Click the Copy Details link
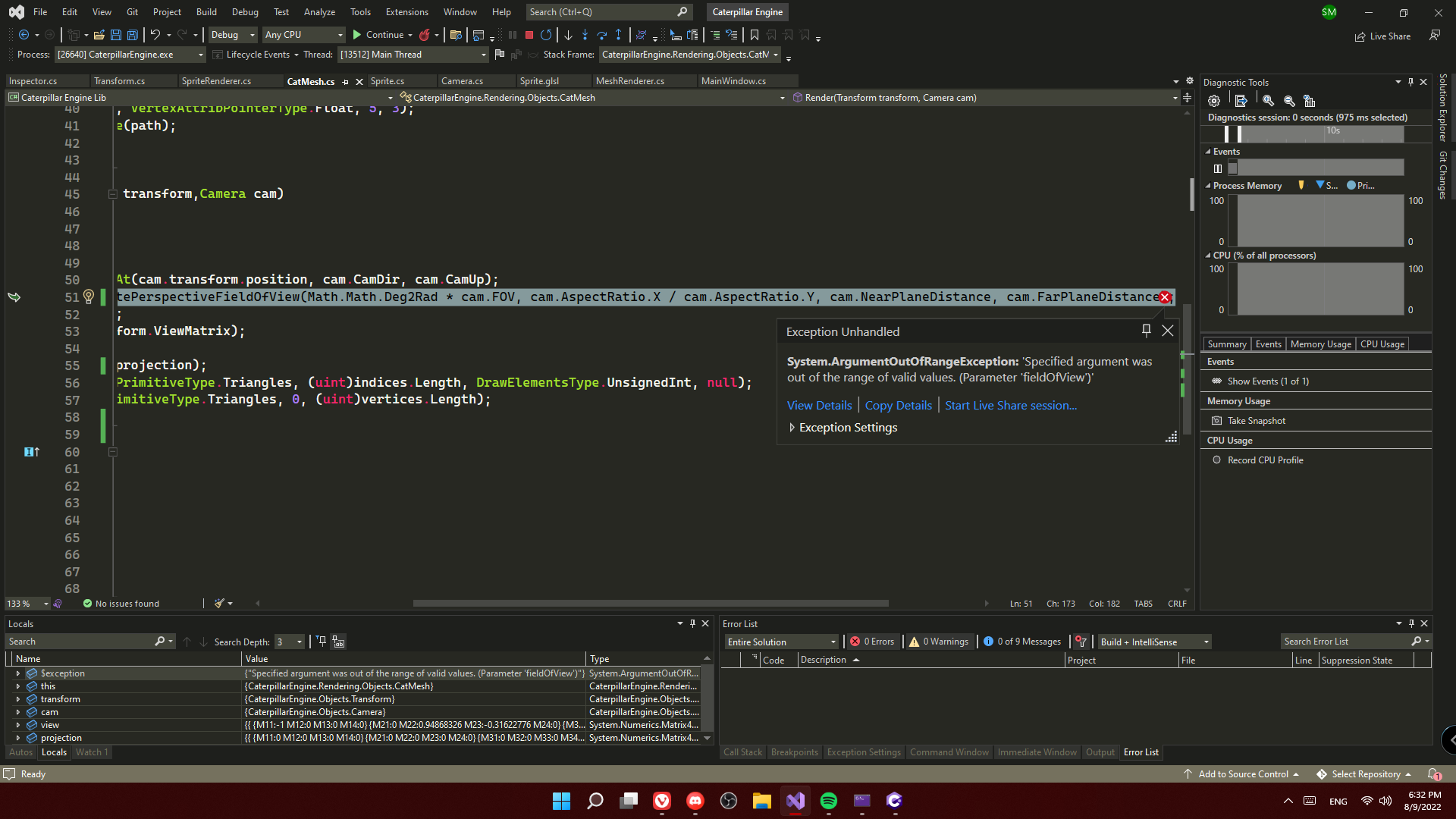The width and height of the screenshot is (1456, 819). coord(898,405)
